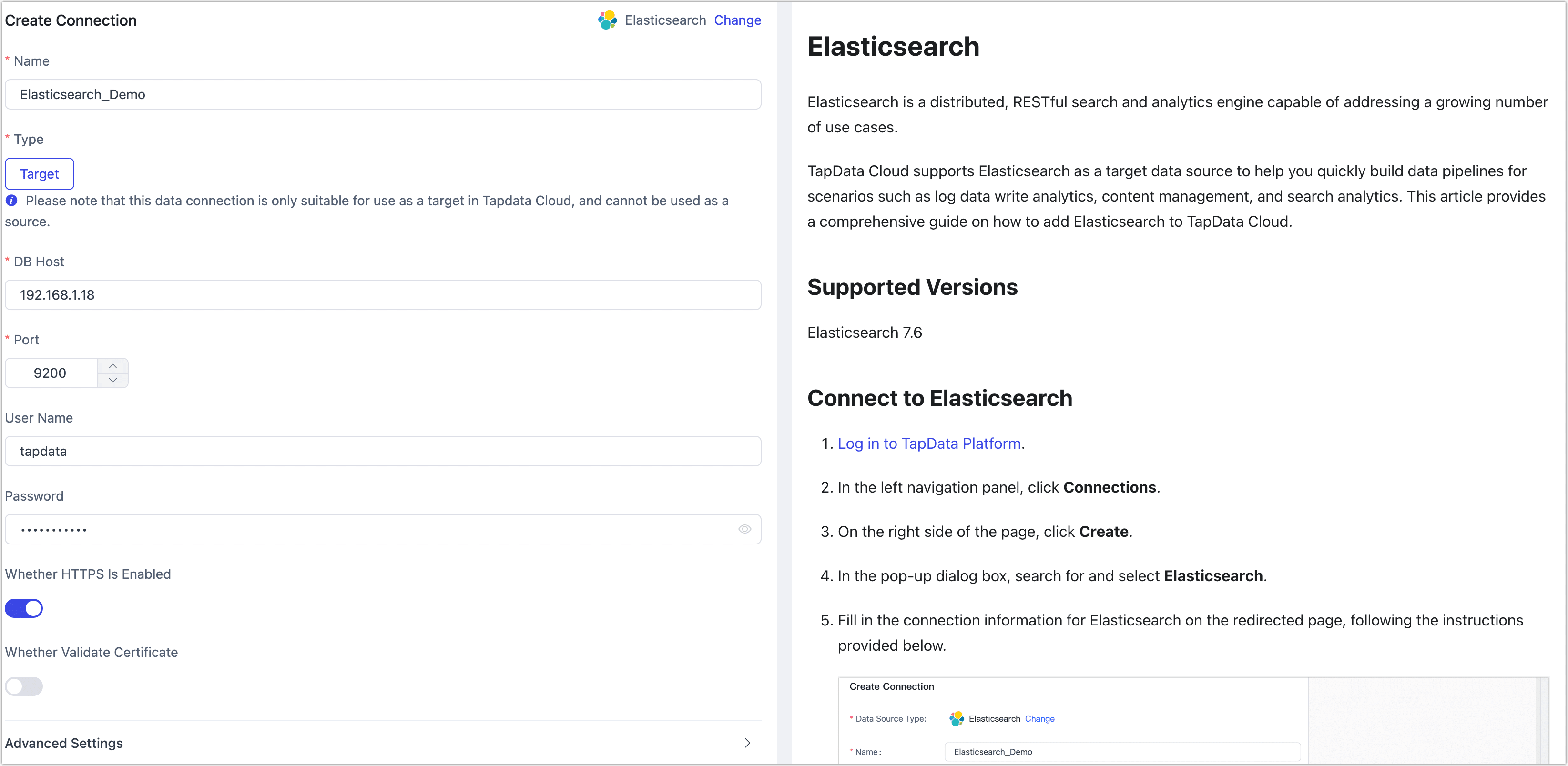Disable the Whether HTTPS Is Enabled toggle
The width and height of the screenshot is (1568, 766).
coord(24,608)
